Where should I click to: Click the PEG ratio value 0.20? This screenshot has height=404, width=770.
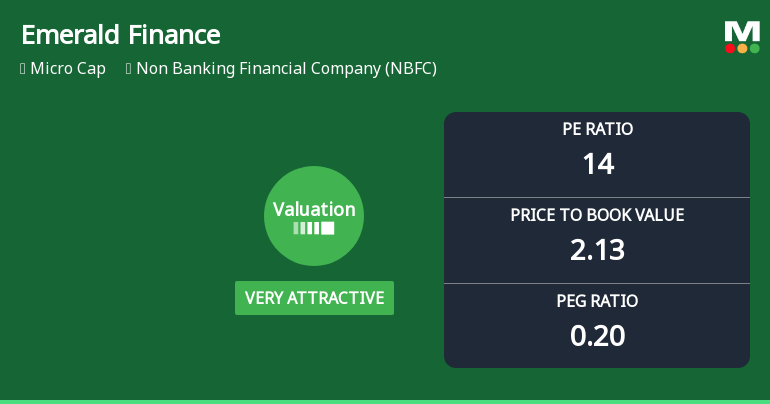coord(597,335)
